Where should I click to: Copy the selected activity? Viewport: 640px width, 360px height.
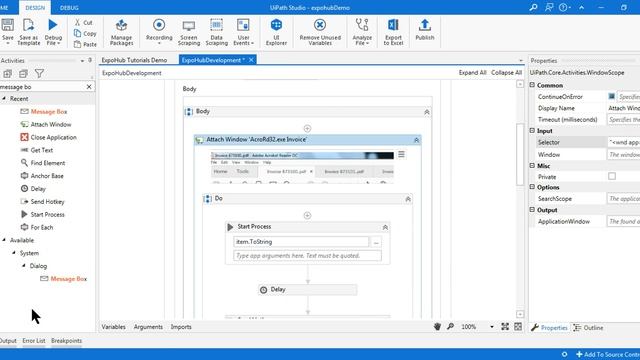85,33
